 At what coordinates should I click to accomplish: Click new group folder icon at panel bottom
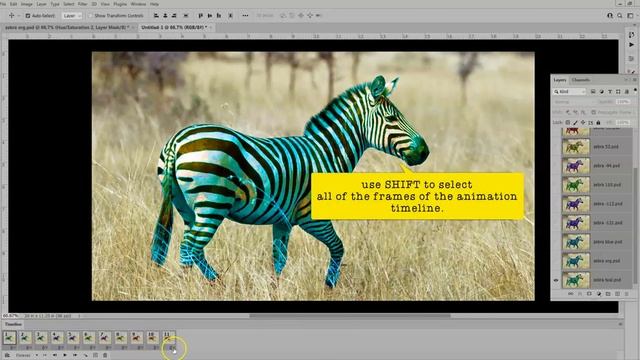pyautogui.click(x=608, y=293)
